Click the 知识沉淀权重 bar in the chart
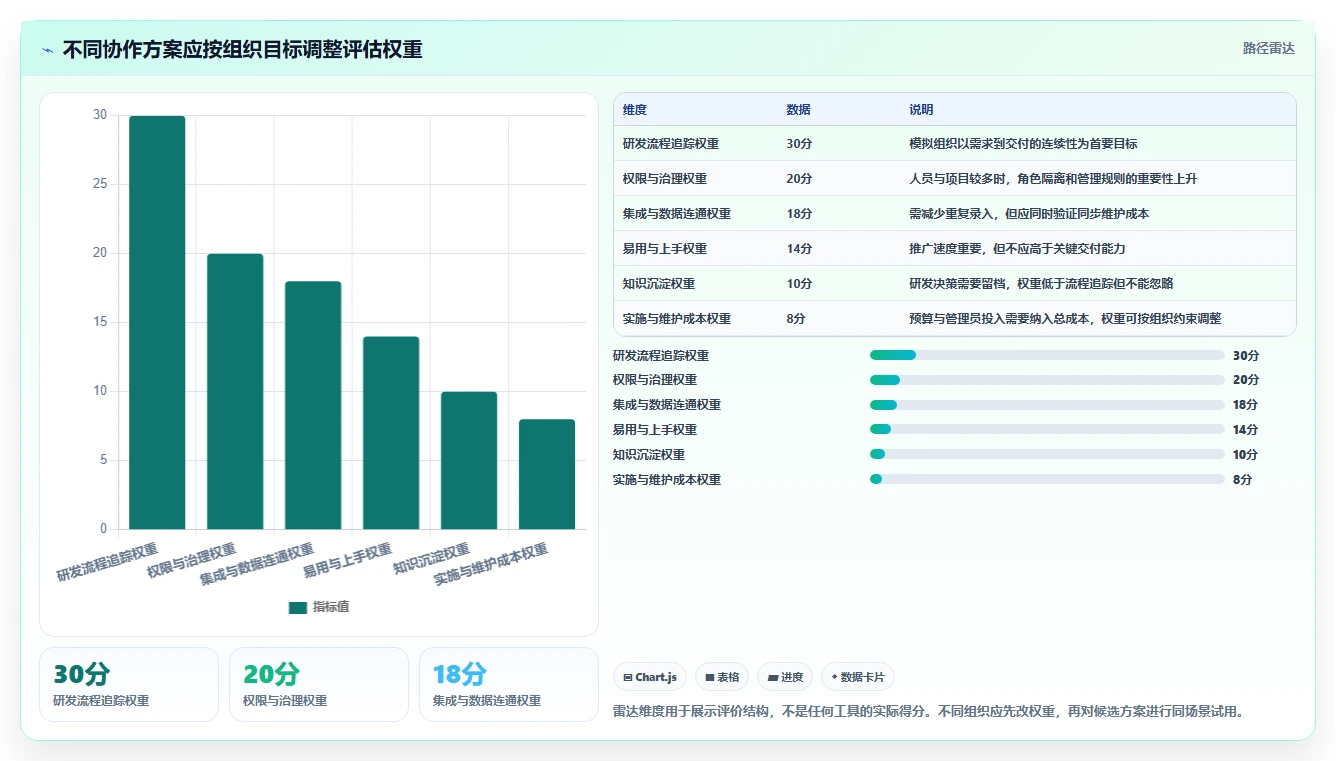The image size is (1336, 761). point(469,460)
